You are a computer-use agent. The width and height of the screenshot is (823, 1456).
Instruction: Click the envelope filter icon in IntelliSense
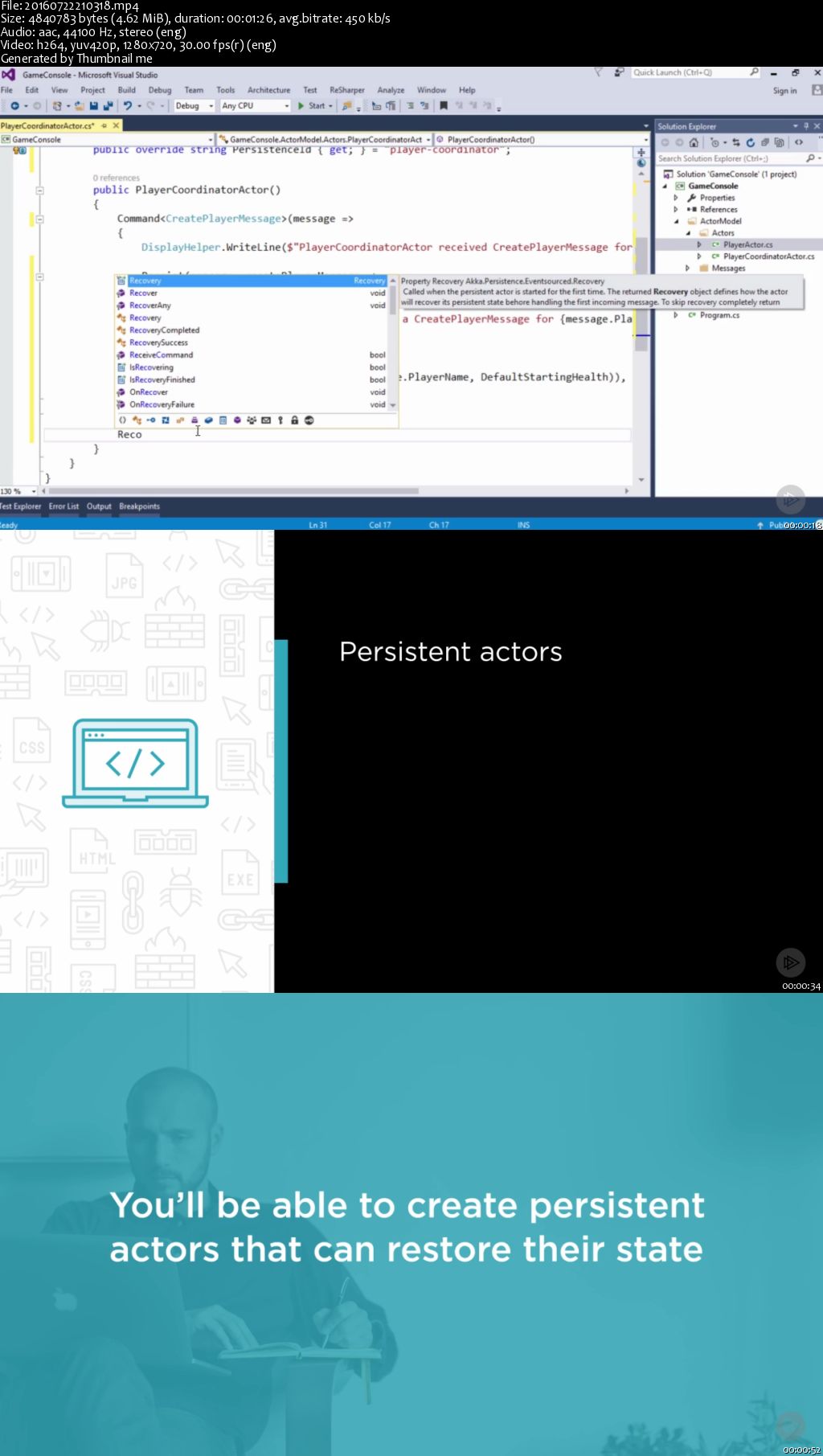[266, 420]
